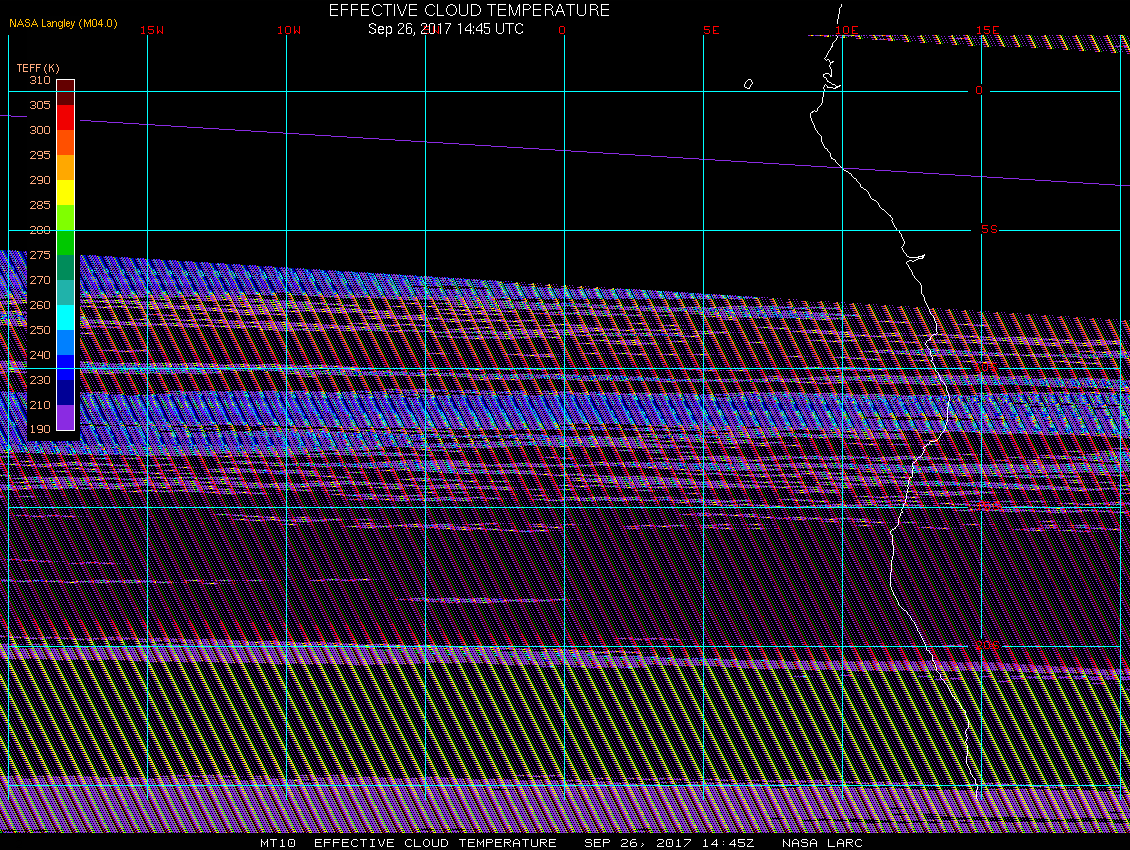Click the 290 legend value
The height and width of the screenshot is (850, 1130).
[40, 180]
